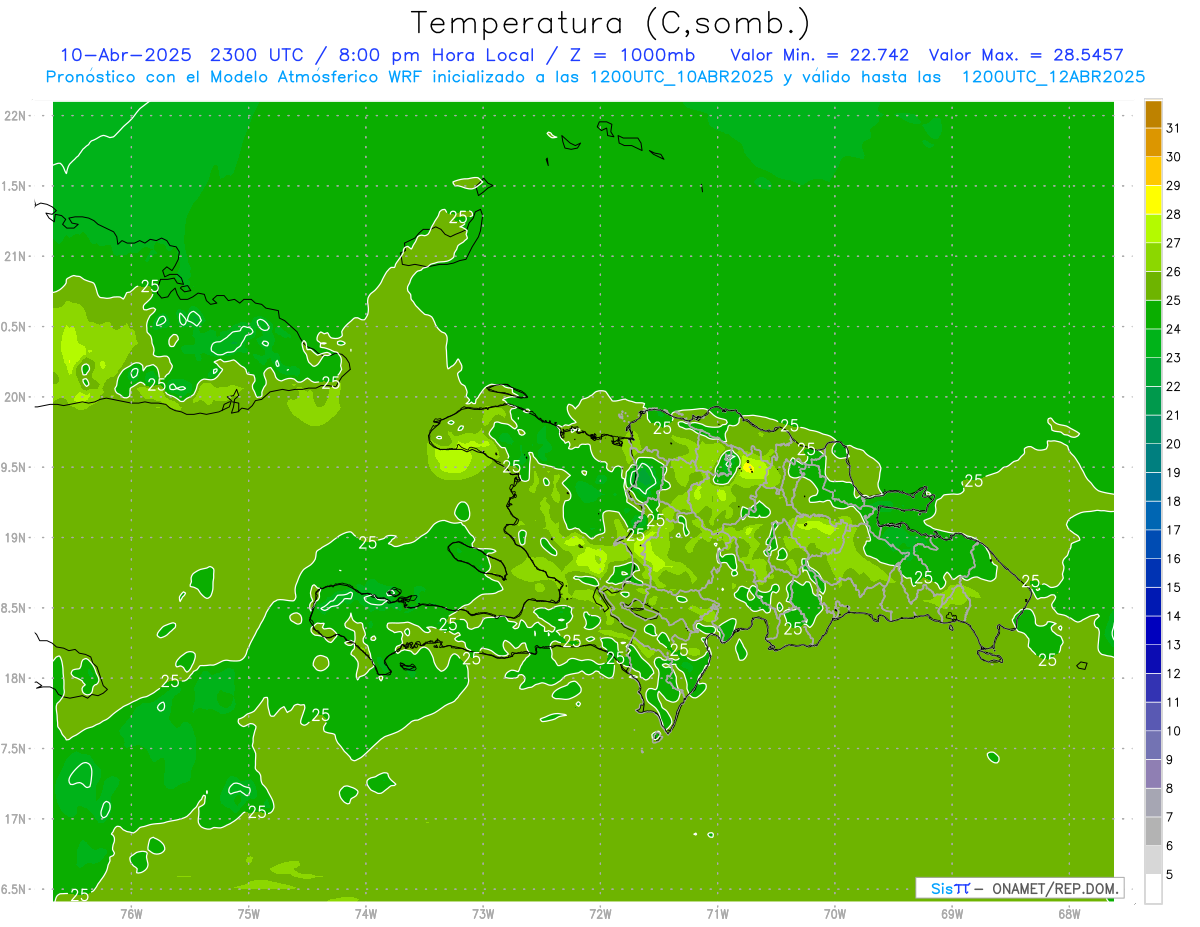Click the 19N latitude axis label
The image size is (1200, 927).
16,538
